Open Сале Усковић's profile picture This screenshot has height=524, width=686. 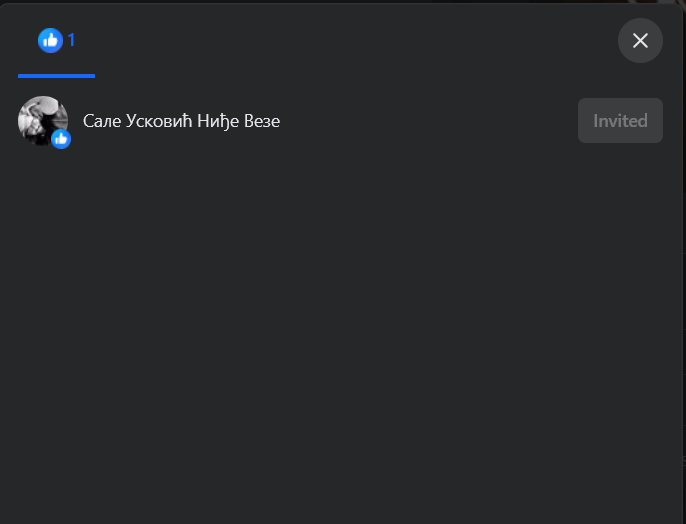(x=43, y=121)
